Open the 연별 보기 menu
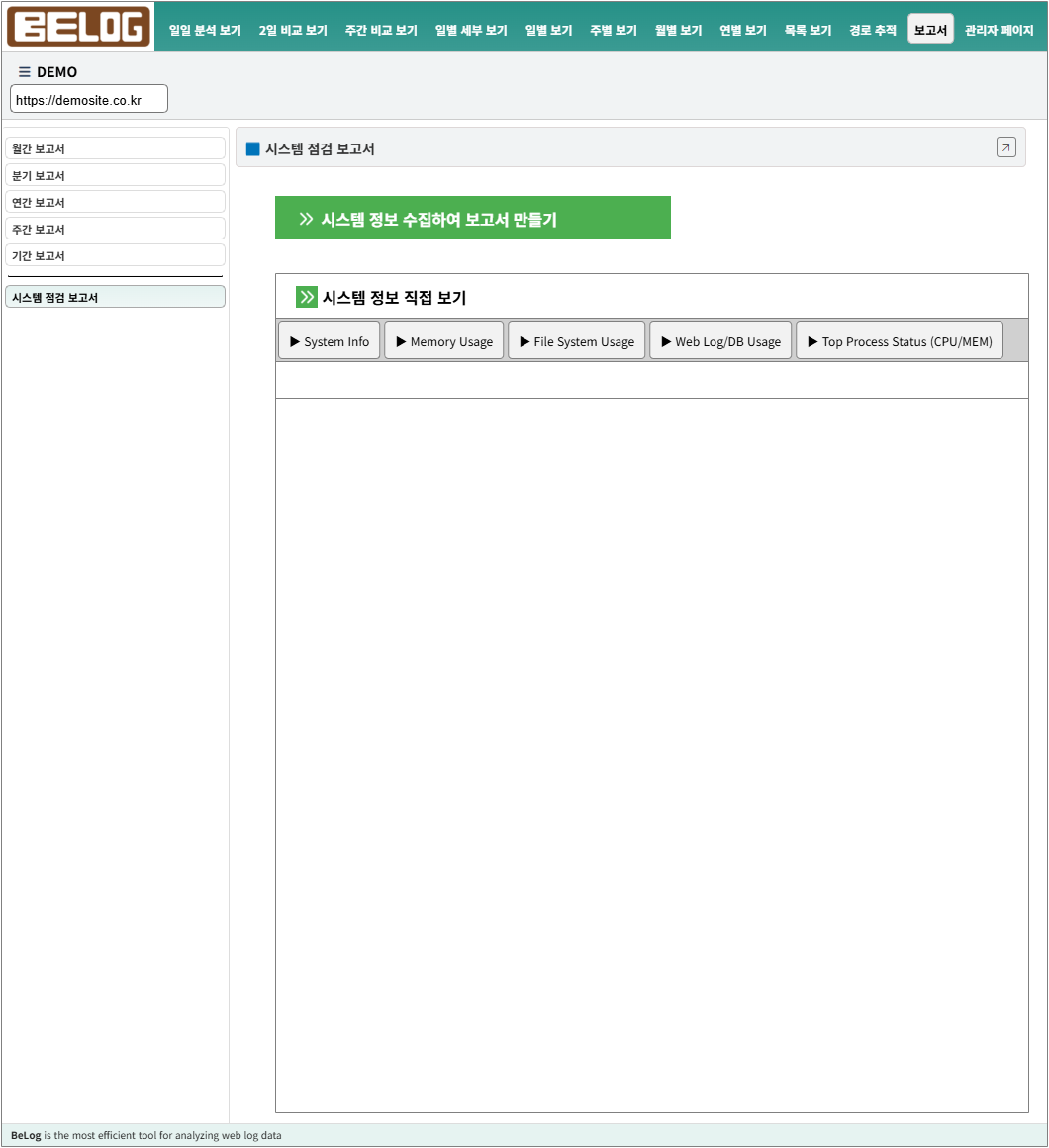 (x=743, y=30)
